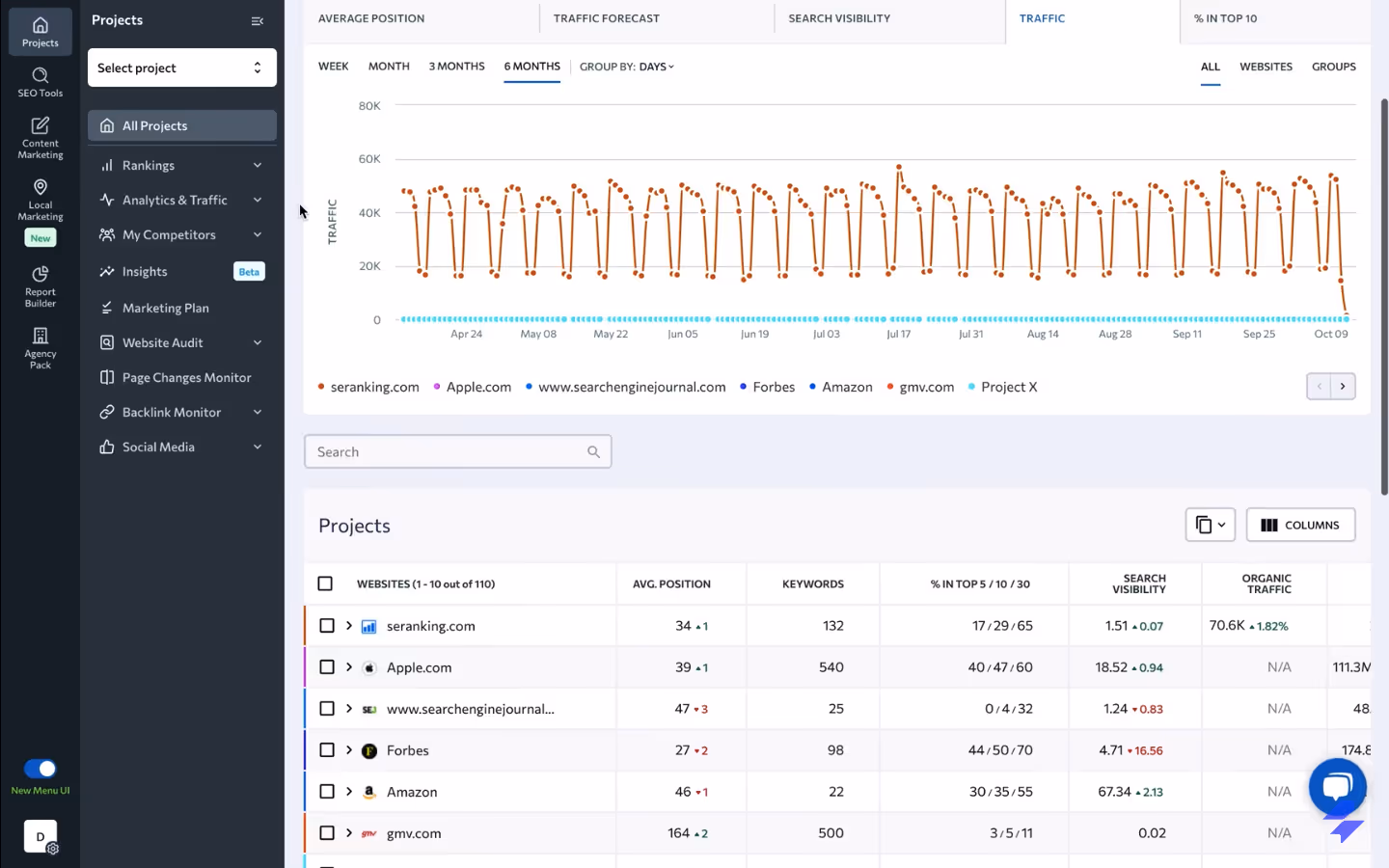Viewport: 1389px width, 868px height.
Task: Expand Backlink Monitor menu
Action: (182, 412)
